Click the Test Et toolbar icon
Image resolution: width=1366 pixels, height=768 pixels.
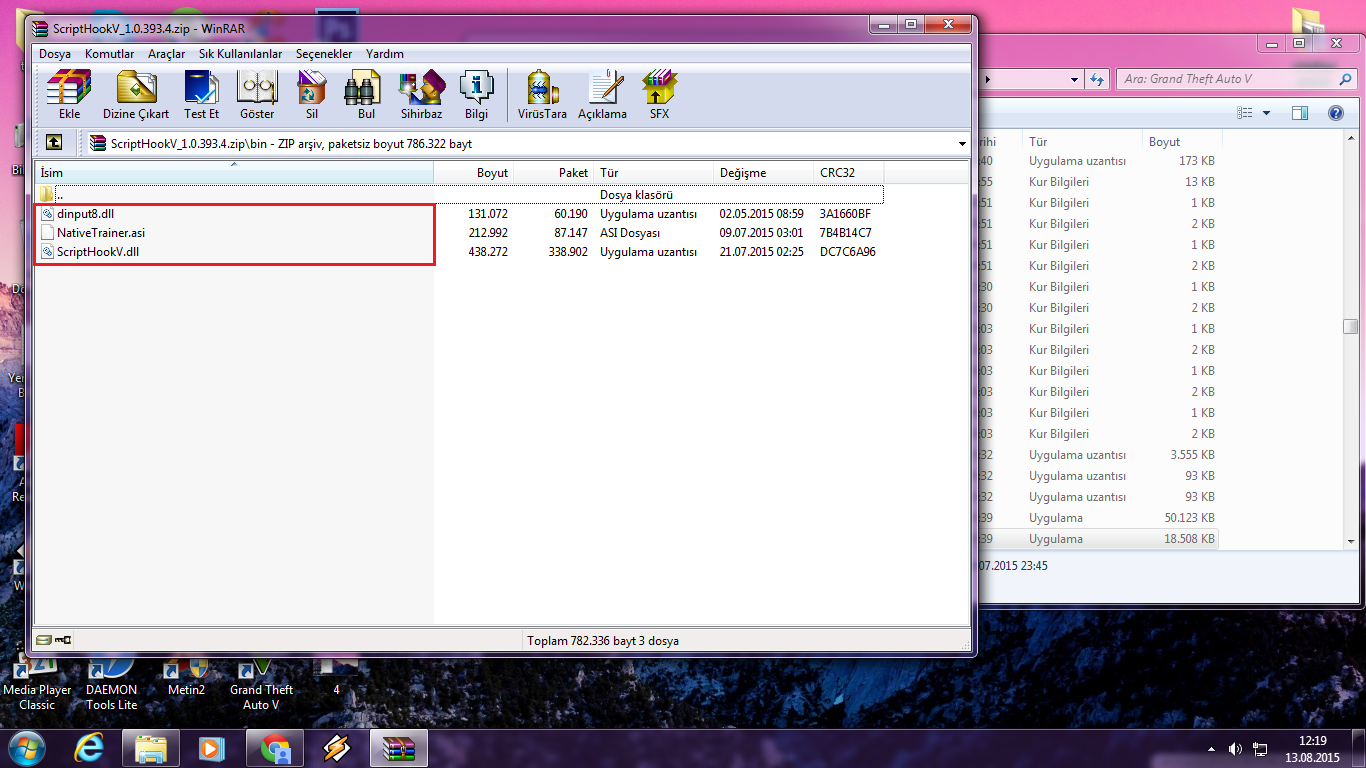(201, 95)
